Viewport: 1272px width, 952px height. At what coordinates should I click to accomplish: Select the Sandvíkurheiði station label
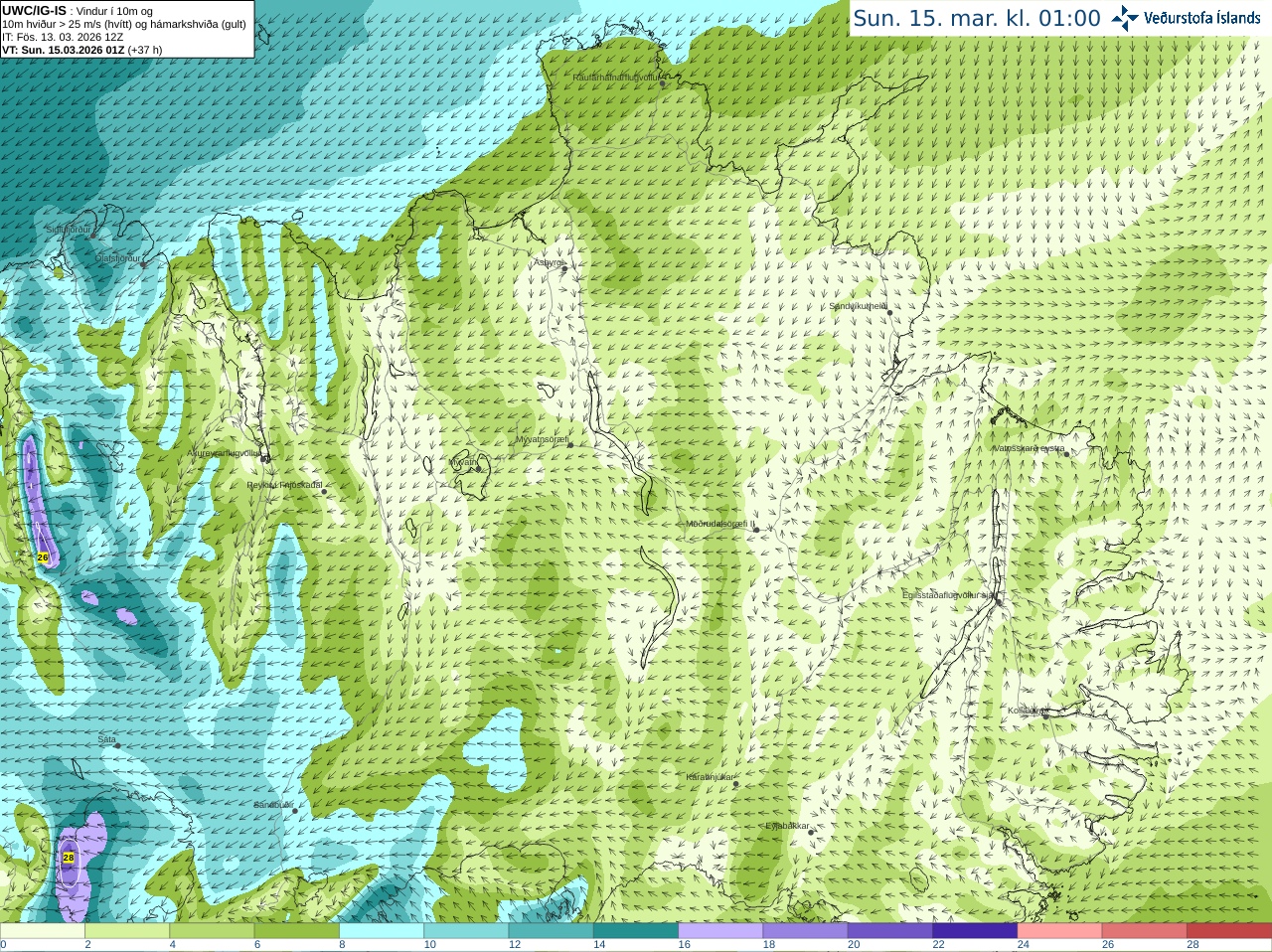pyautogui.click(x=859, y=306)
